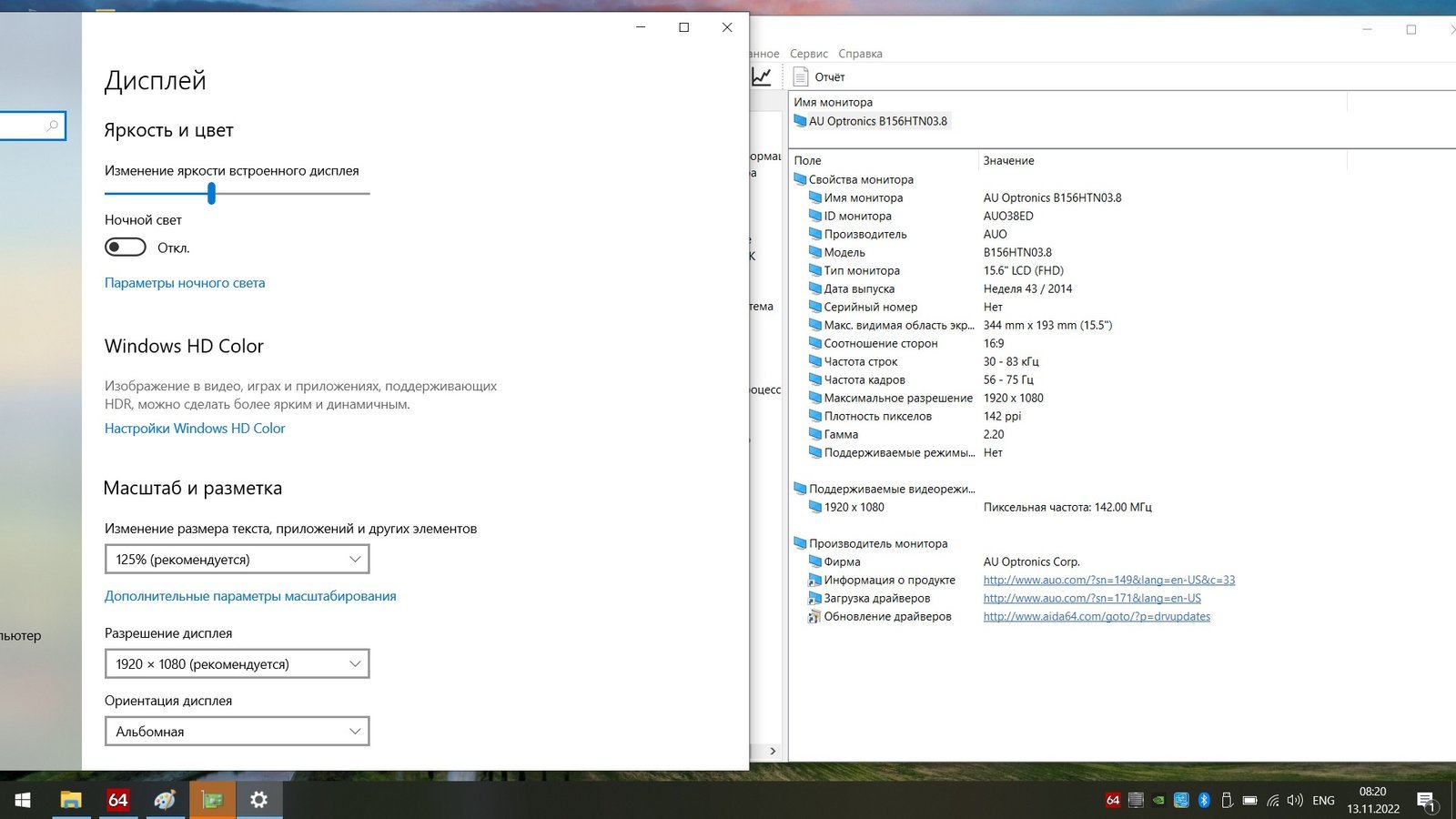Image resolution: width=1456 pixels, height=819 pixels.
Task: Open the notification center icon
Action: click(x=1427, y=801)
